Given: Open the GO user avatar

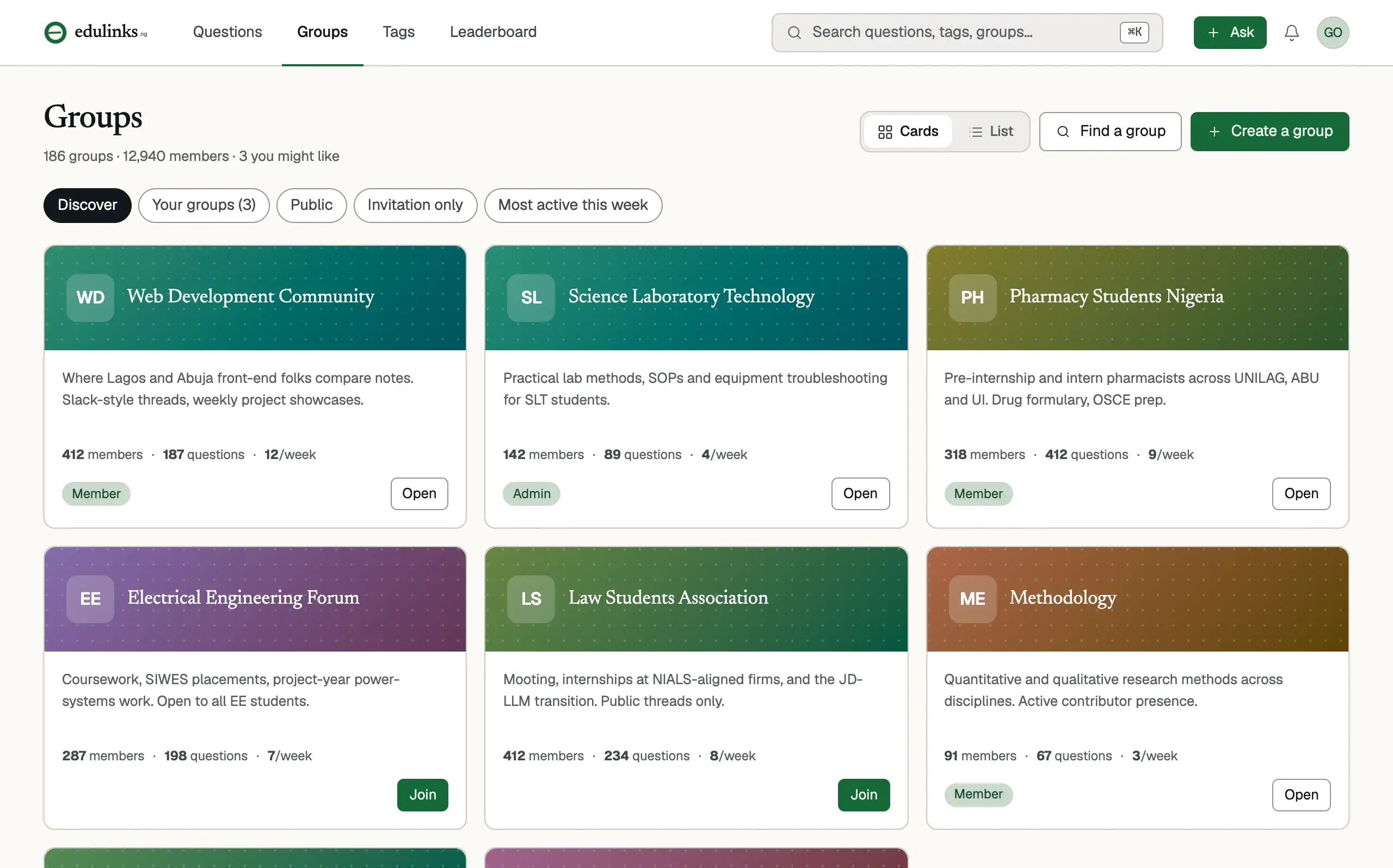Looking at the screenshot, I should coord(1332,33).
